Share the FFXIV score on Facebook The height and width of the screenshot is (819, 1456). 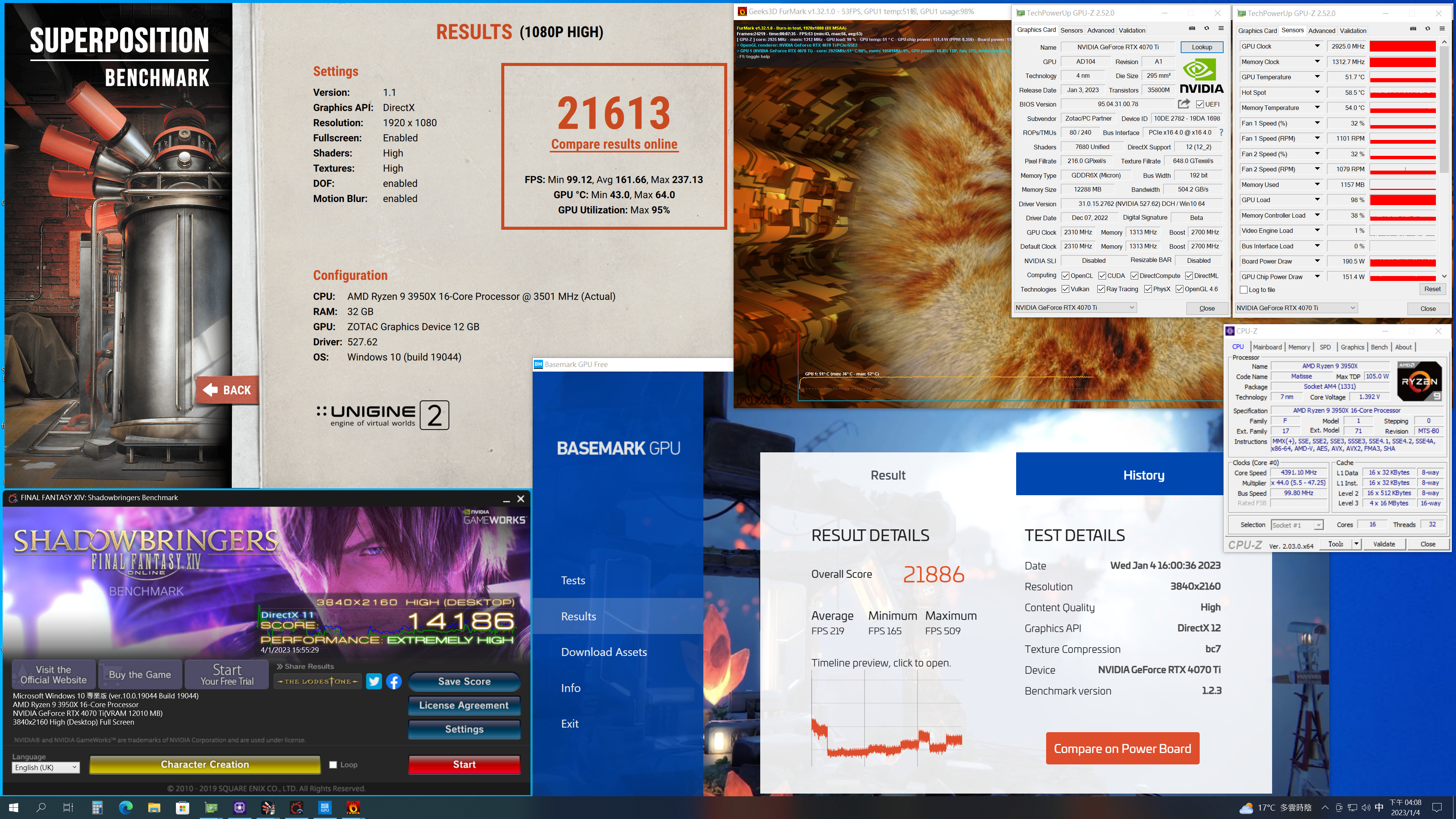tap(394, 681)
